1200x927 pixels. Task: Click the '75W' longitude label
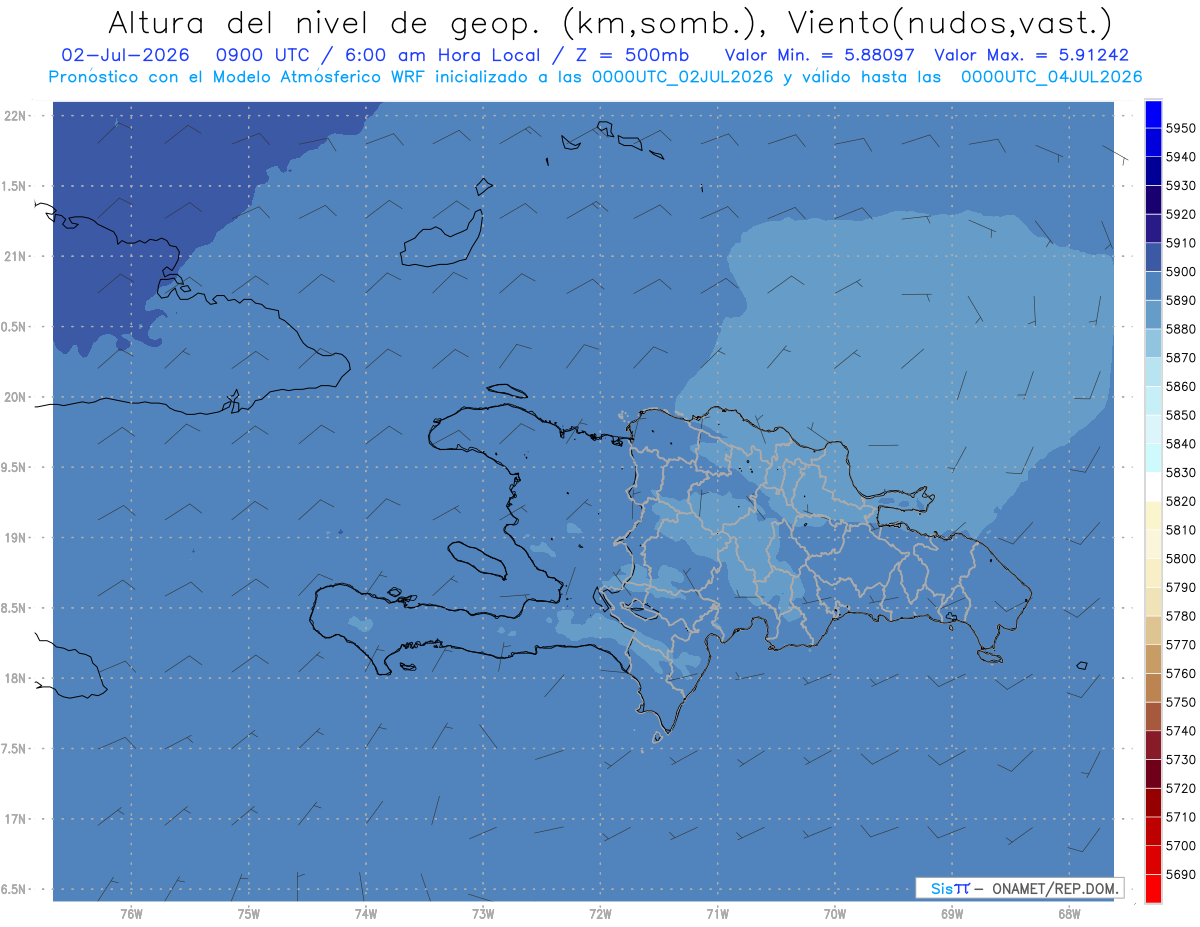(x=248, y=914)
